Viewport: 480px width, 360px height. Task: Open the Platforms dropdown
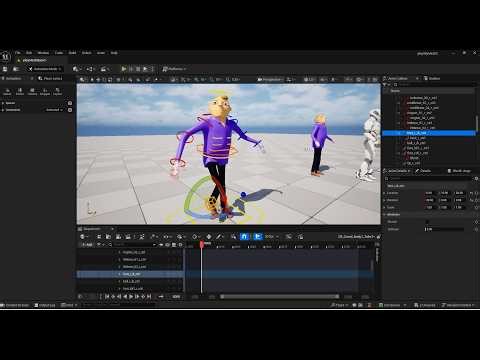[174, 69]
